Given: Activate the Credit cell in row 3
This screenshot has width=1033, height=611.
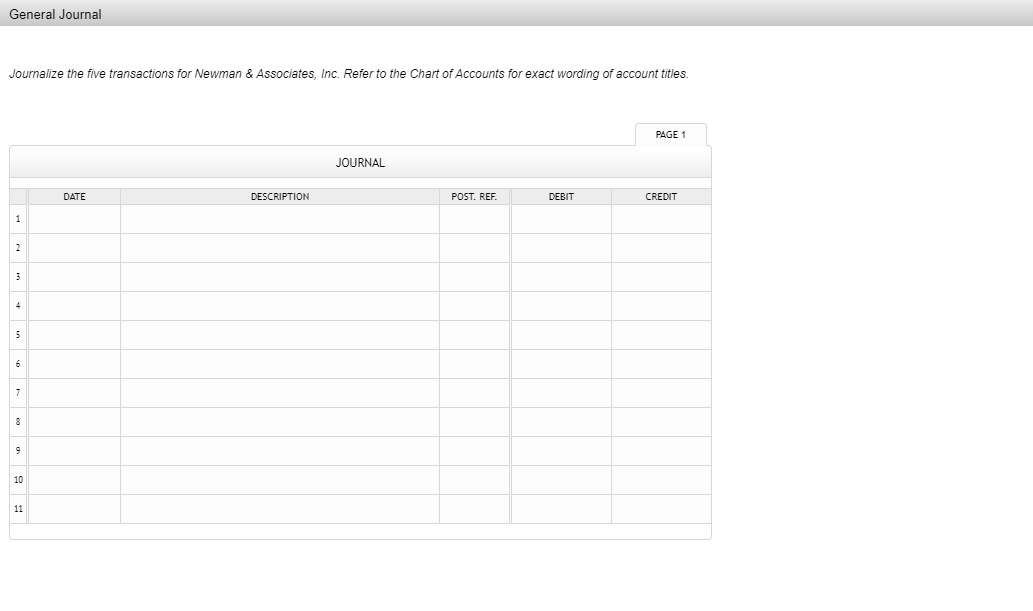Looking at the screenshot, I should (x=661, y=277).
